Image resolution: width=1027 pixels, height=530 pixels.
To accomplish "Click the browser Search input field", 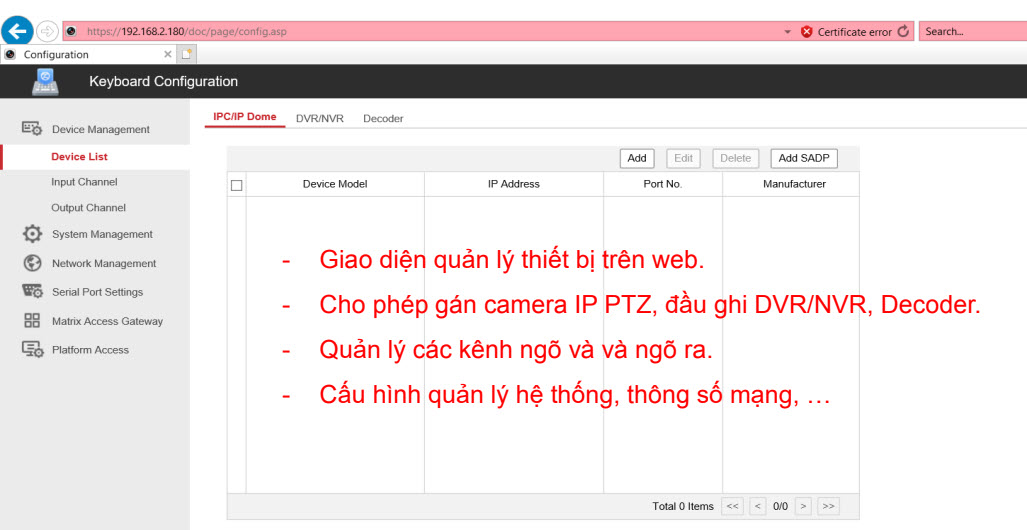I will click(x=970, y=32).
